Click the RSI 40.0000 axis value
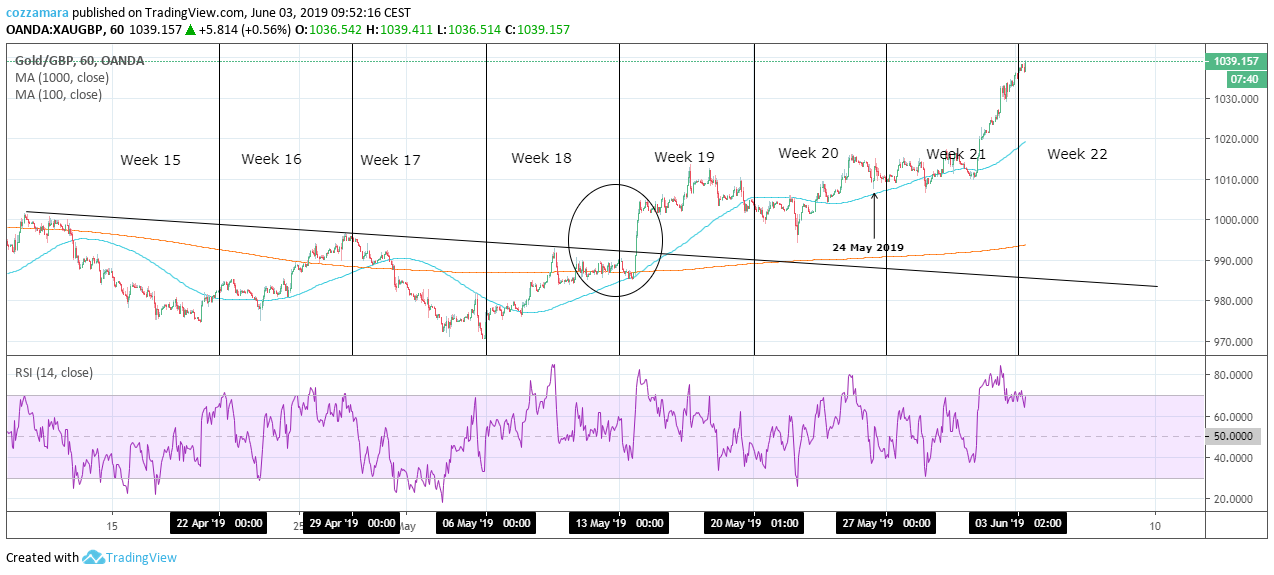 pos(1235,457)
